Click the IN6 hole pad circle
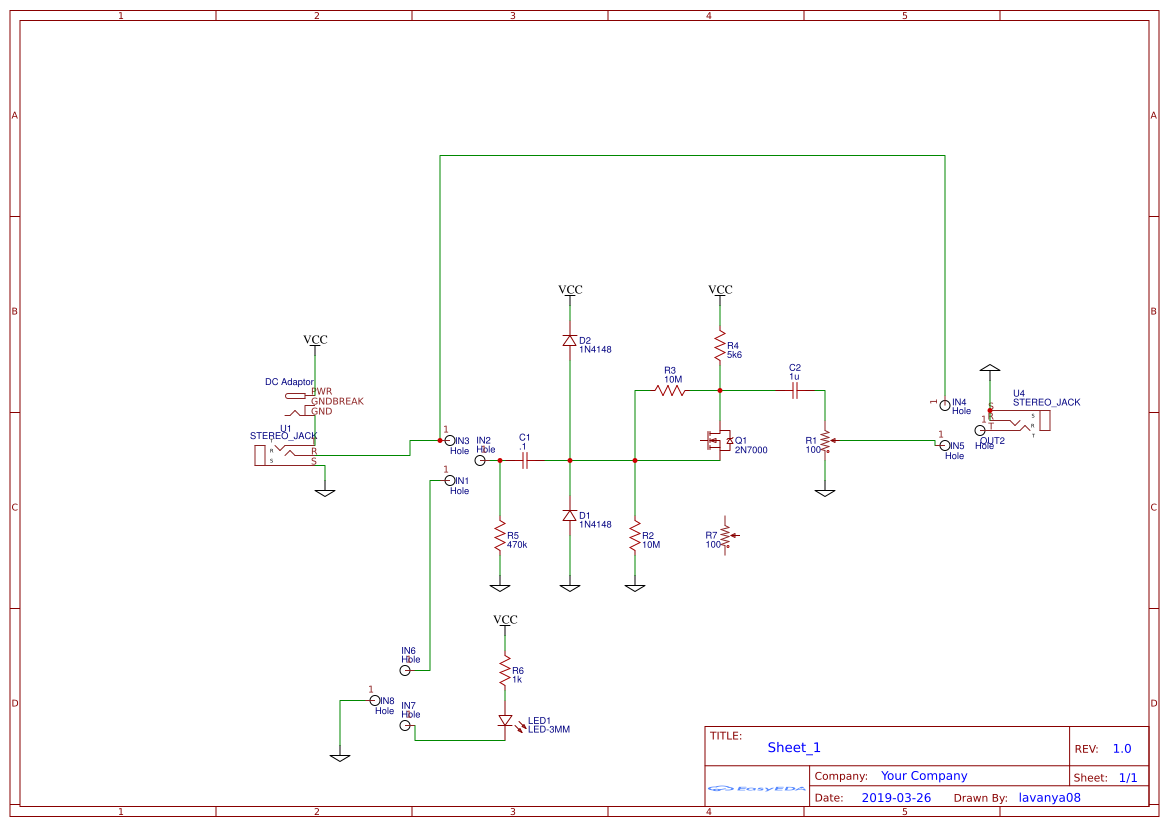The image size is (1169, 827). (x=406, y=670)
